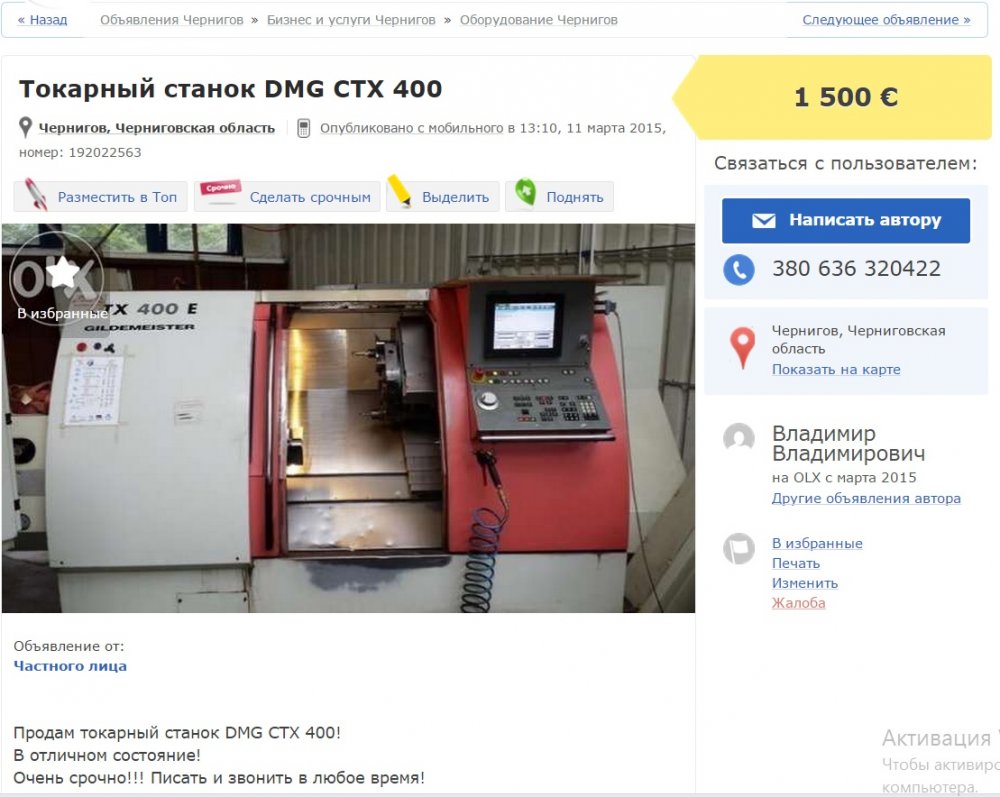Click Чернигов, Черниговская область location link
The width and height of the screenshot is (1000, 797).
pos(156,128)
